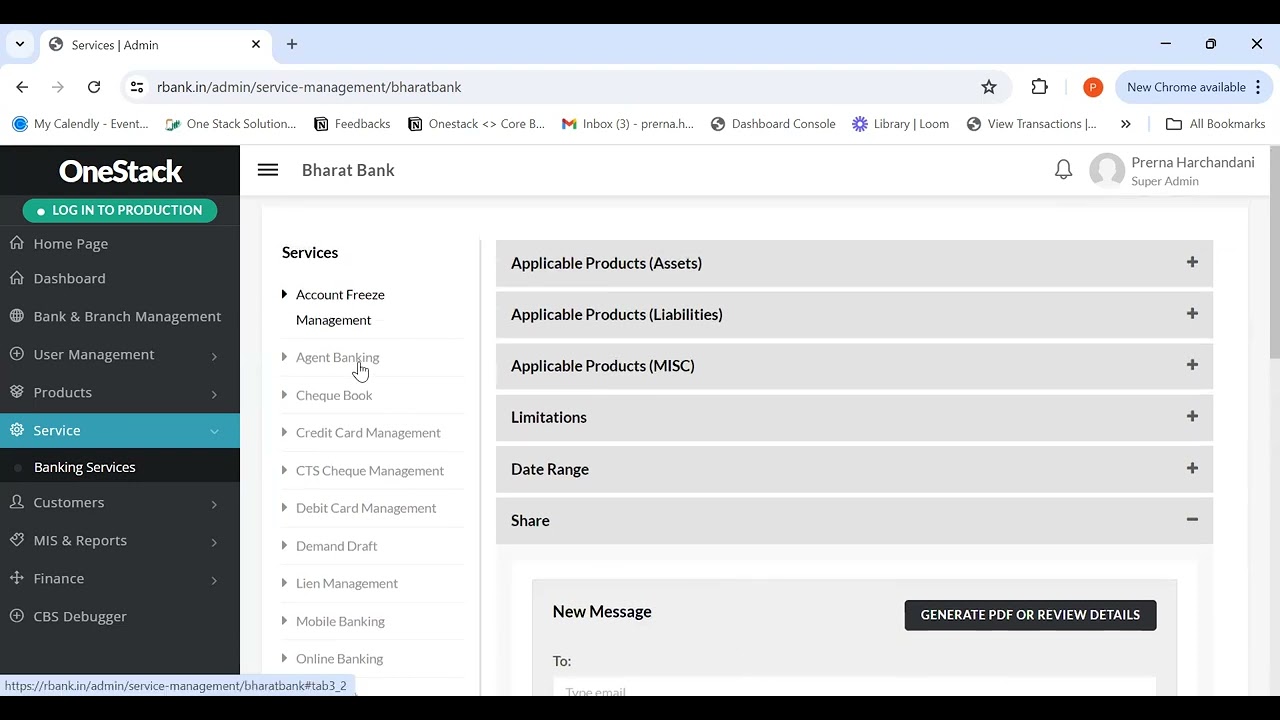1280x720 pixels.
Task: Select CTS Cheque Management service
Action: click(x=370, y=471)
